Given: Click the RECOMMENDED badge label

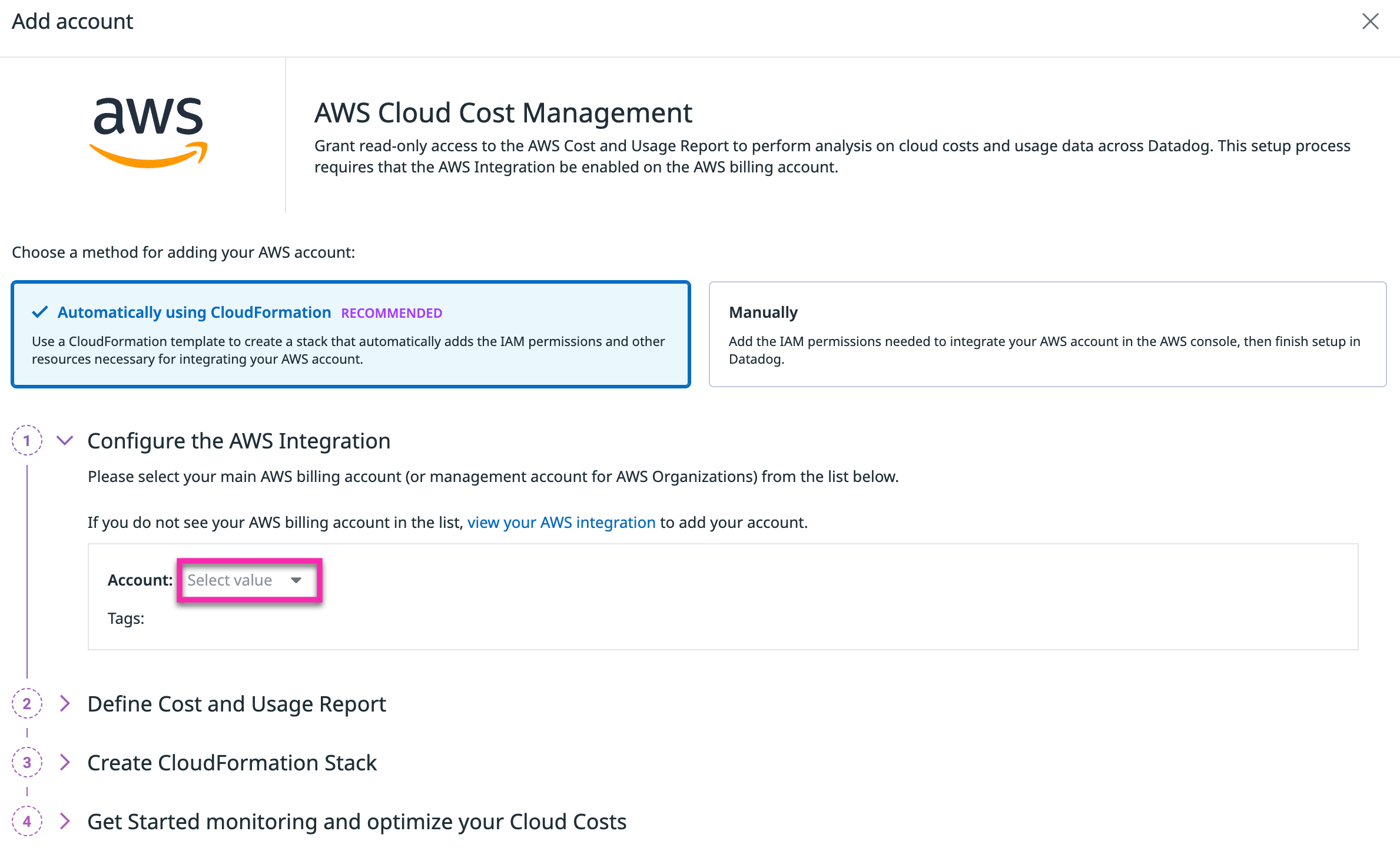Looking at the screenshot, I should [x=392, y=313].
